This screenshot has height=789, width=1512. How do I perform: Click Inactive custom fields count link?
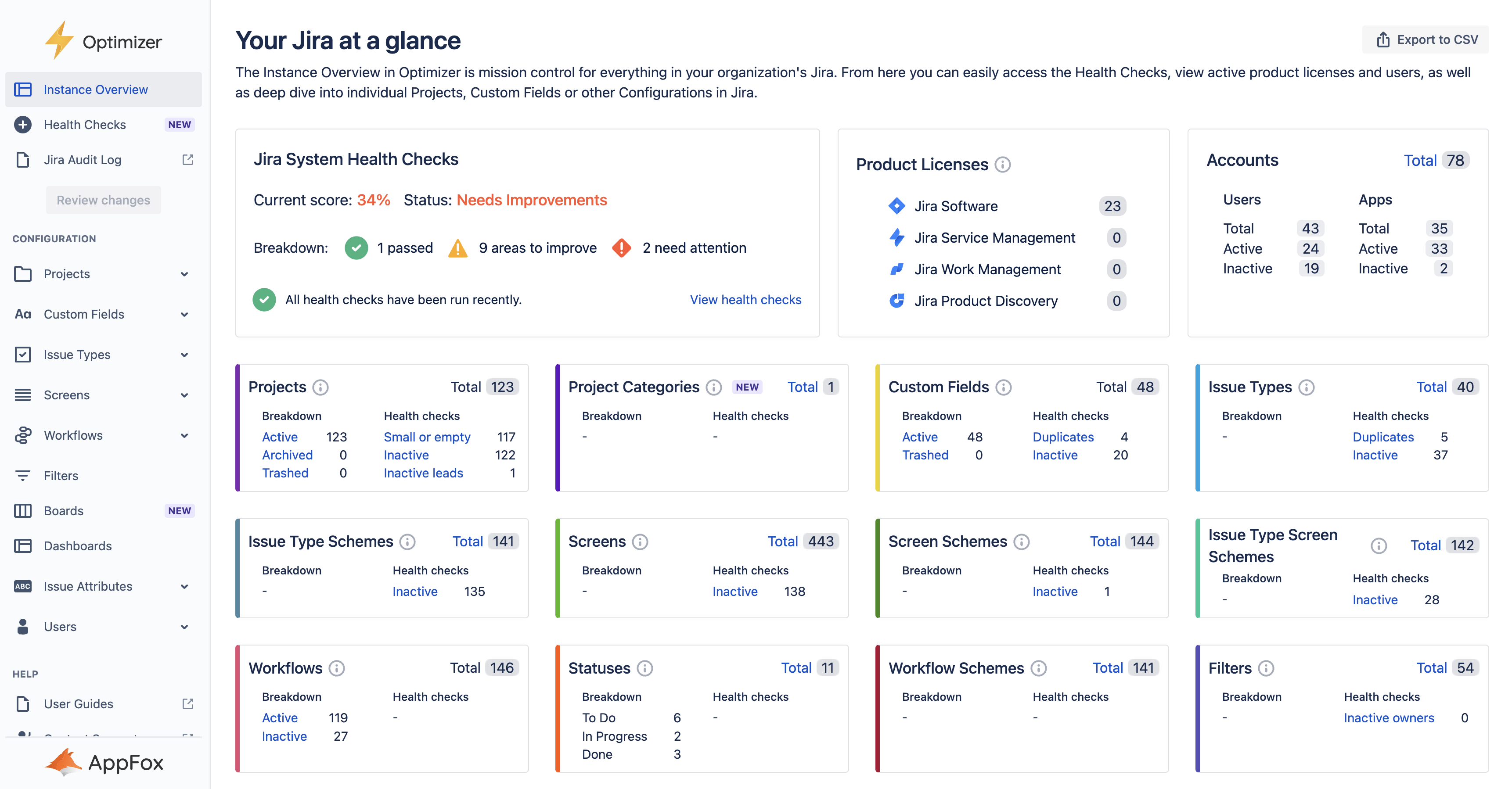click(x=1054, y=455)
